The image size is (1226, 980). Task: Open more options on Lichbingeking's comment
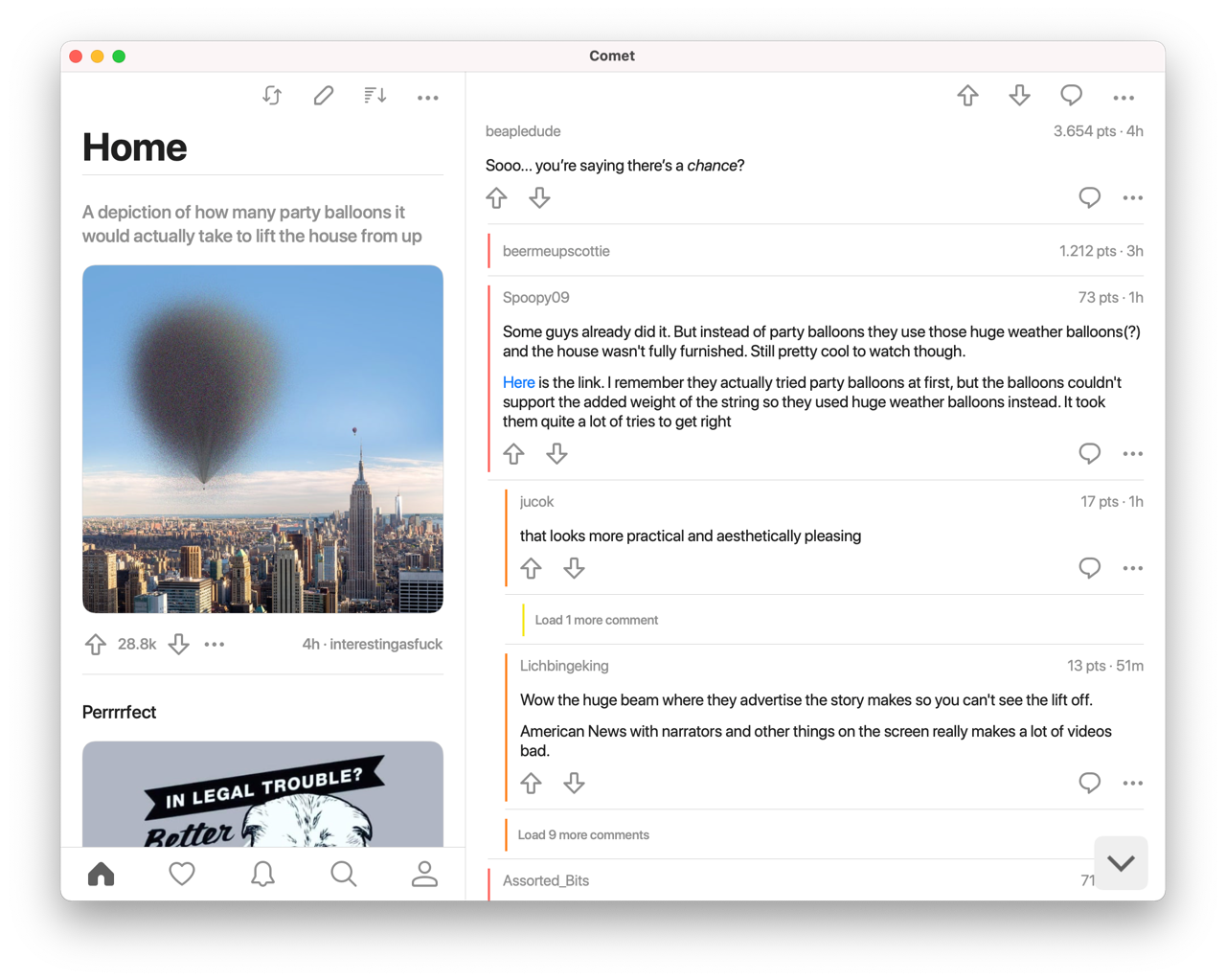pos(1133,784)
